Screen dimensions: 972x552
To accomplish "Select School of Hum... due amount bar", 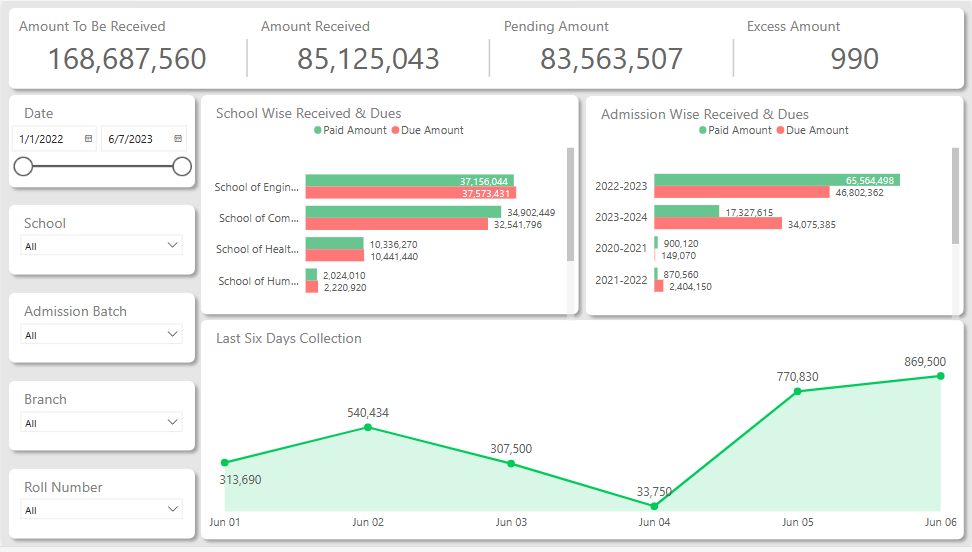I will click(312, 287).
